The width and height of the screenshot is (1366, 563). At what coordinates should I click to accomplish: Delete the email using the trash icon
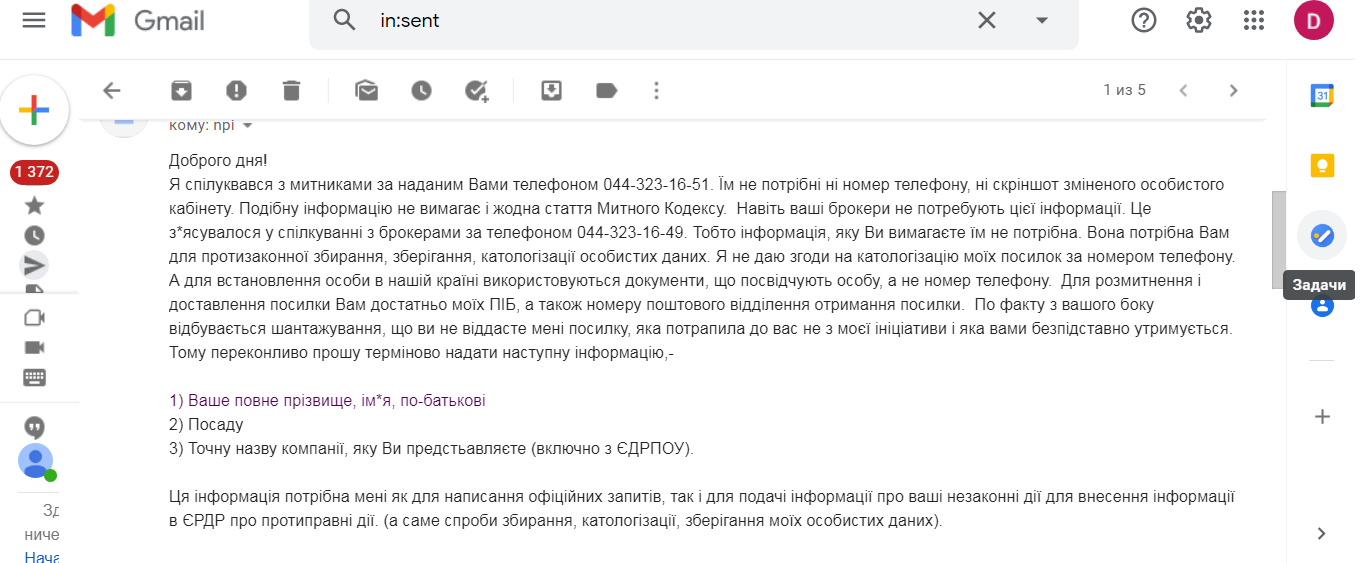point(291,91)
